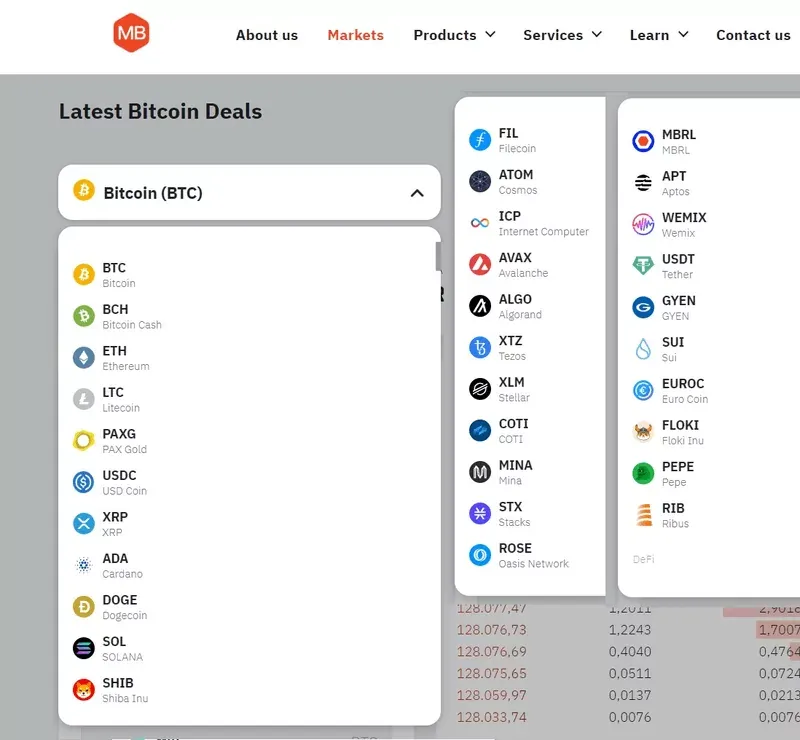Viewport: 800px width, 740px height.
Task: Select the BCH Bitcoin Cash icon
Action: (x=84, y=316)
